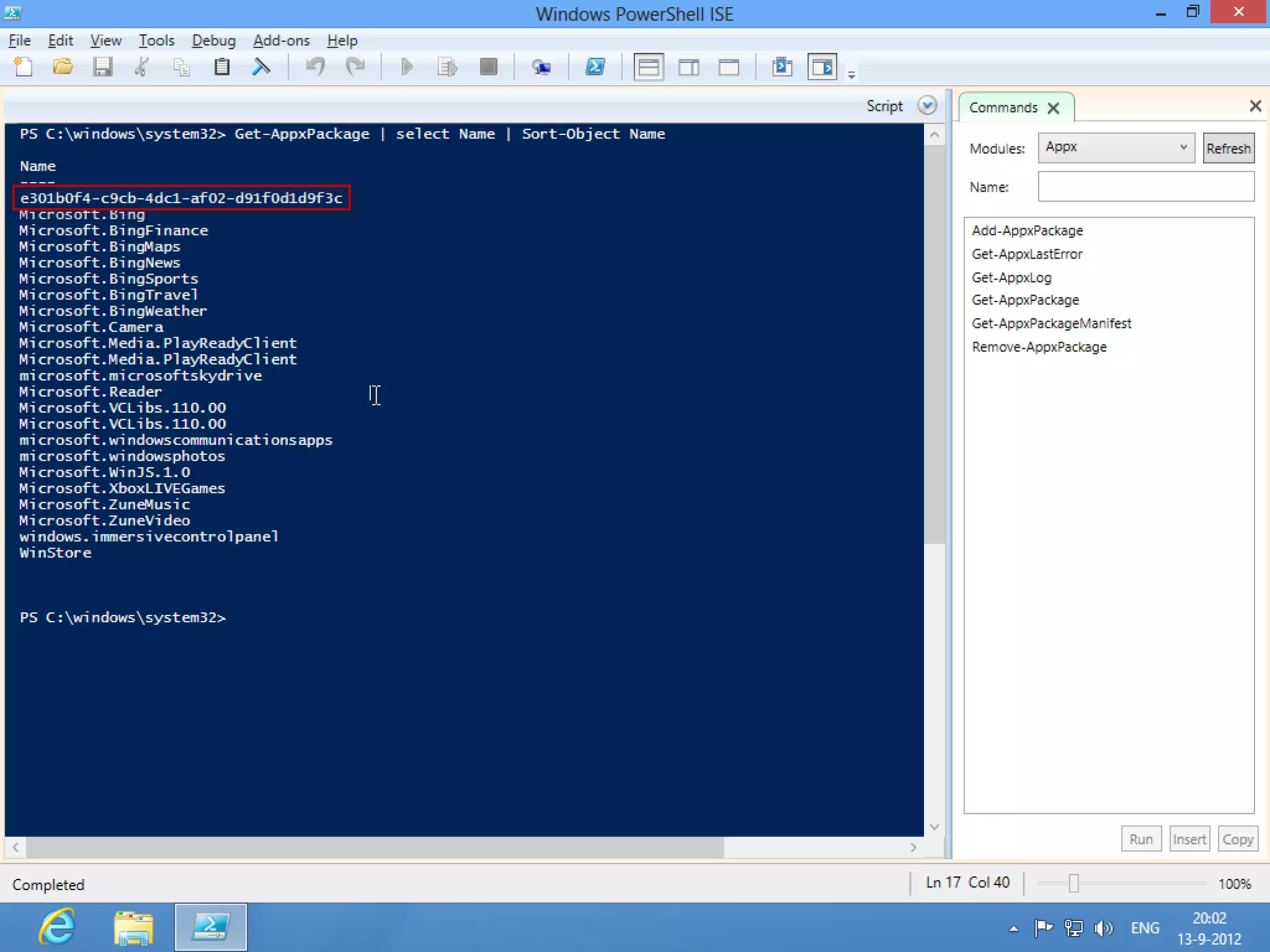Viewport: 1270px width, 952px height.
Task: Paste from clipboard toolbar icon
Action: (x=221, y=66)
